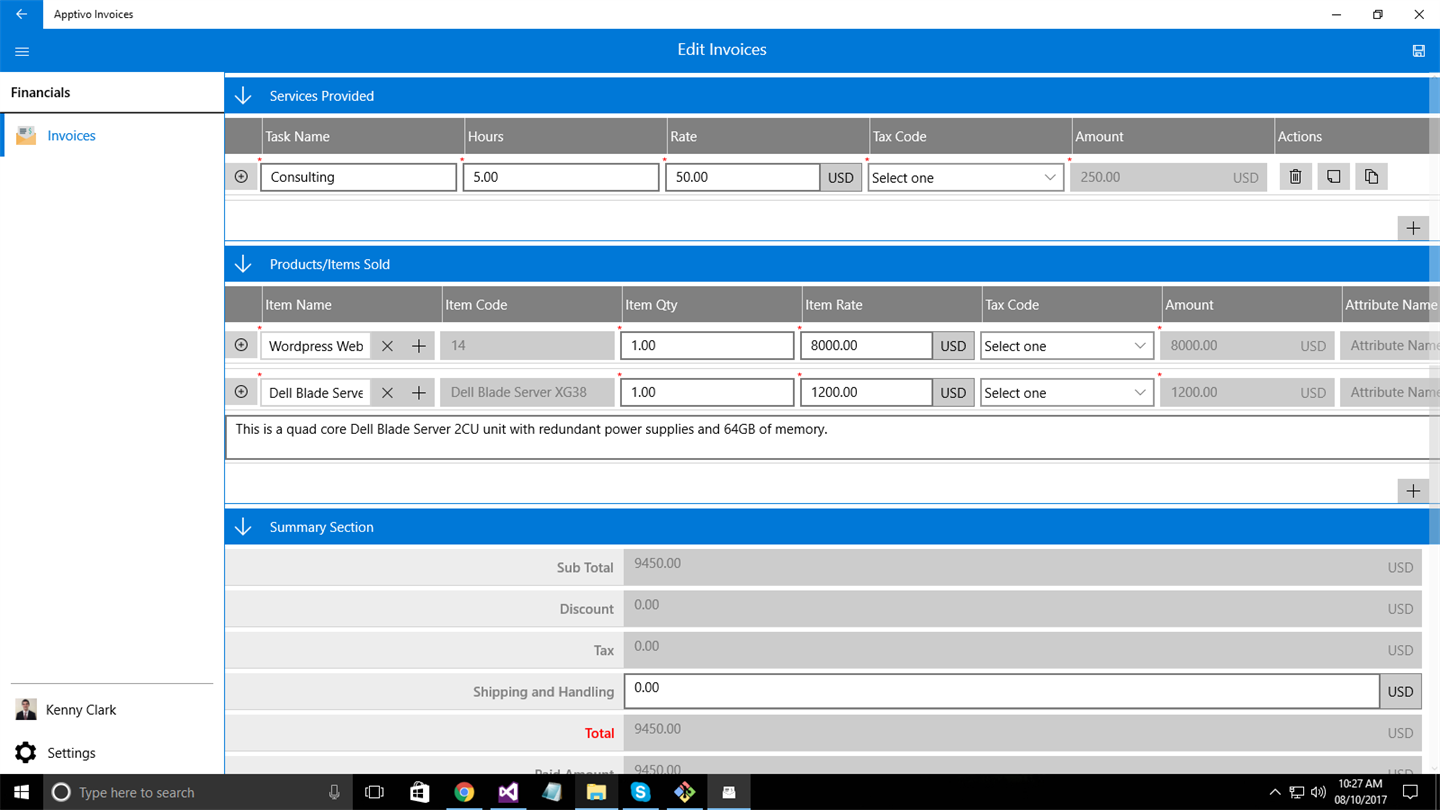Add a note to the Consulting row
1440x810 pixels.
pyautogui.click(x=1333, y=177)
